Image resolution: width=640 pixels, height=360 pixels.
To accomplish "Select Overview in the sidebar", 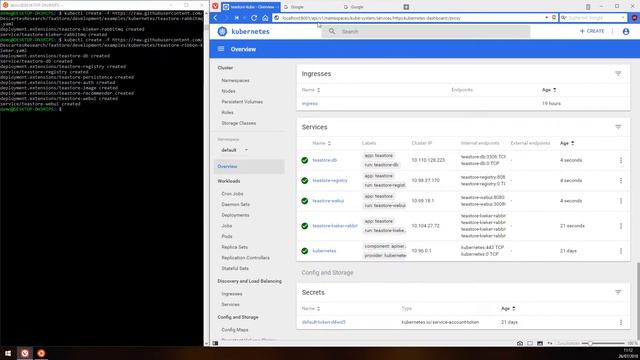I will point(249,167).
